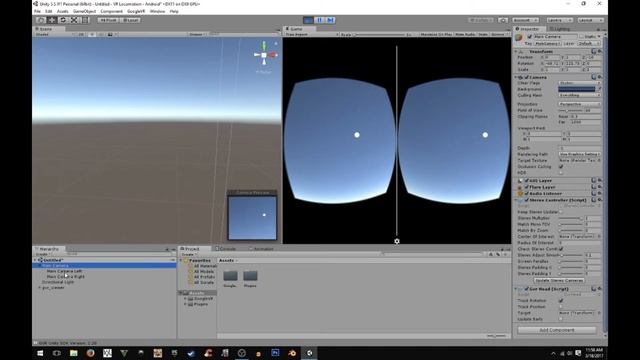Toggle the Local handle rotation button
This screenshot has width=640, height=360.
(131, 20)
